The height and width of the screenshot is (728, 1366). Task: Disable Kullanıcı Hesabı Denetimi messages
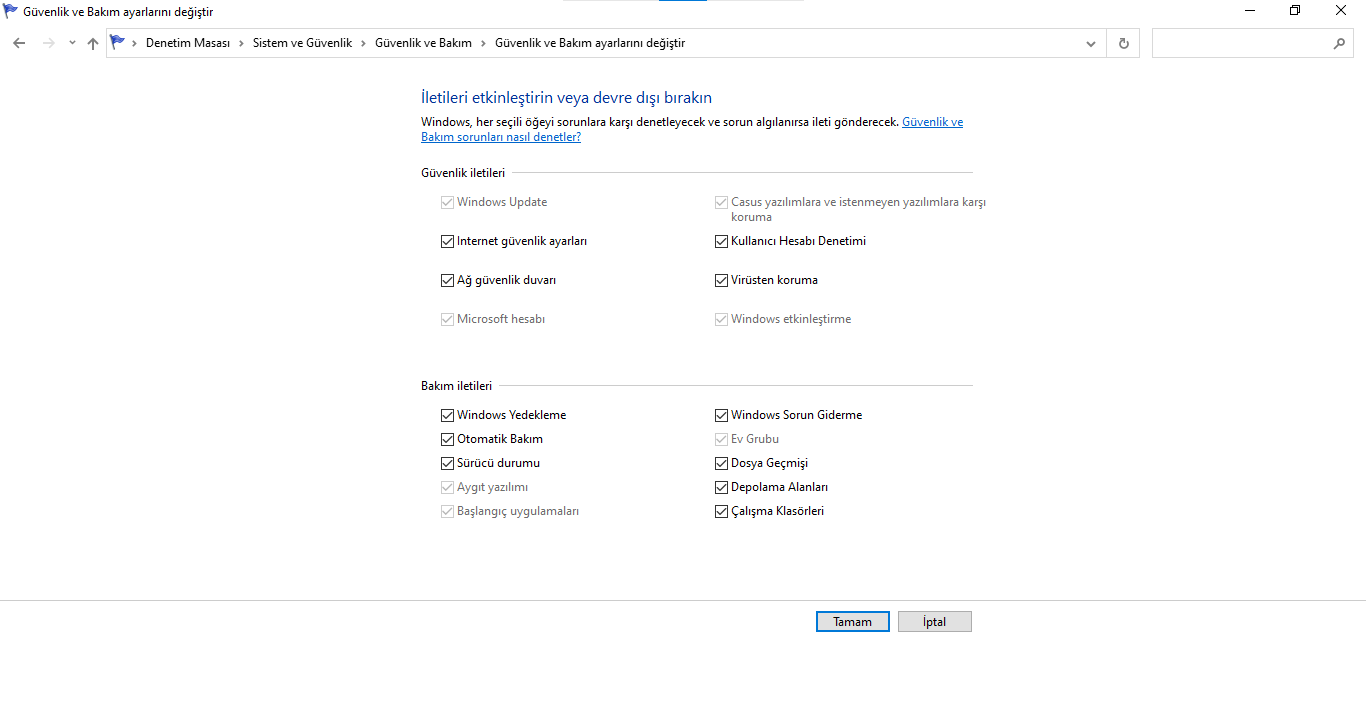(721, 240)
